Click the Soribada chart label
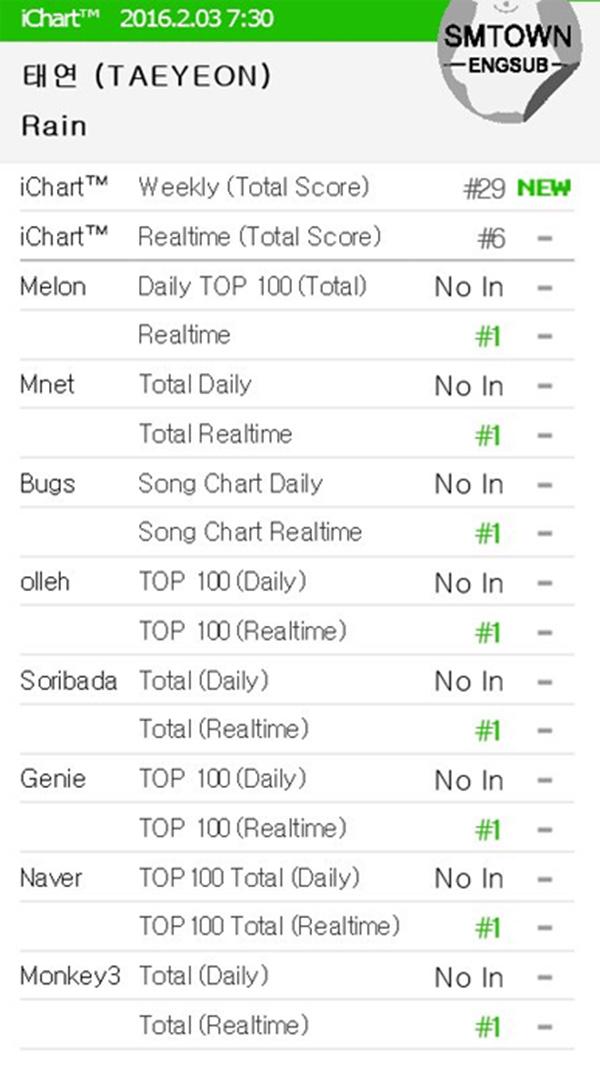The height and width of the screenshot is (1065, 600). 68,681
